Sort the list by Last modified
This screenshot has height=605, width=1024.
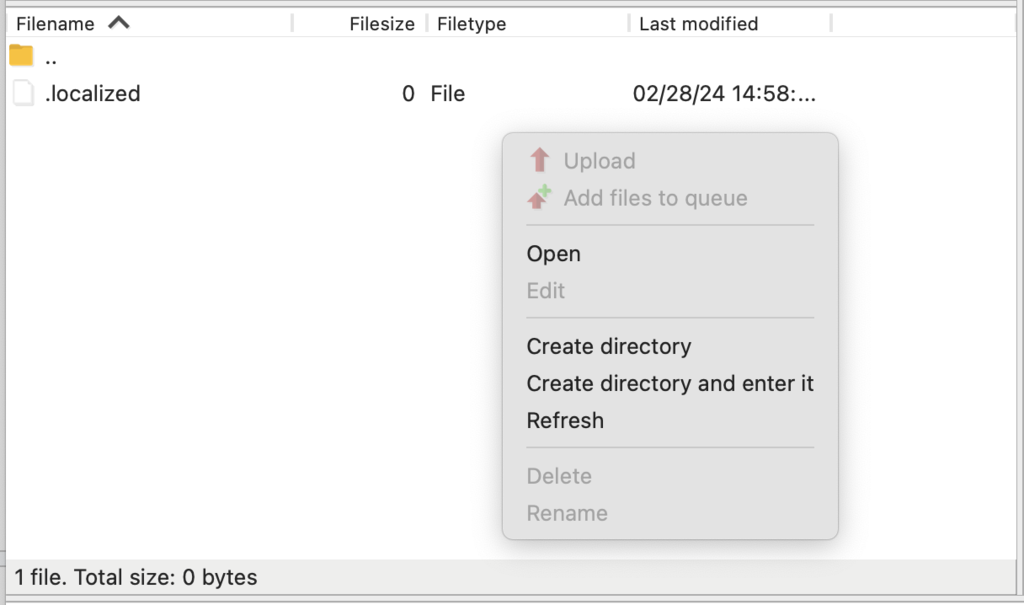click(x=700, y=23)
